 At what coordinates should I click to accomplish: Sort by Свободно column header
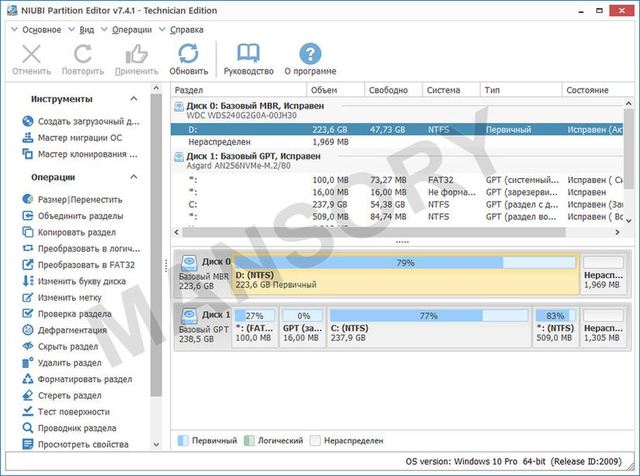[391, 90]
